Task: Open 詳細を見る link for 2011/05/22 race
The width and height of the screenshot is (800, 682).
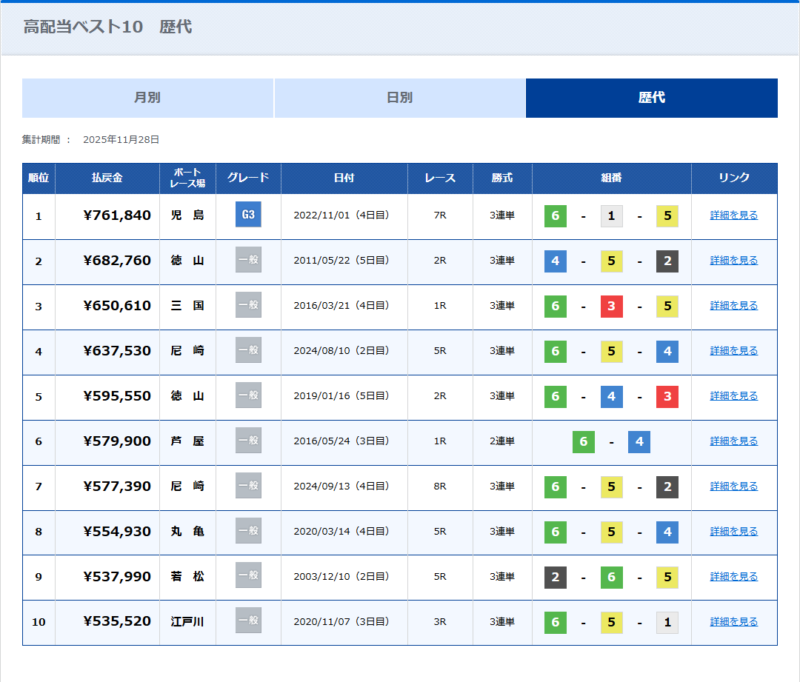Action: tap(734, 261)
